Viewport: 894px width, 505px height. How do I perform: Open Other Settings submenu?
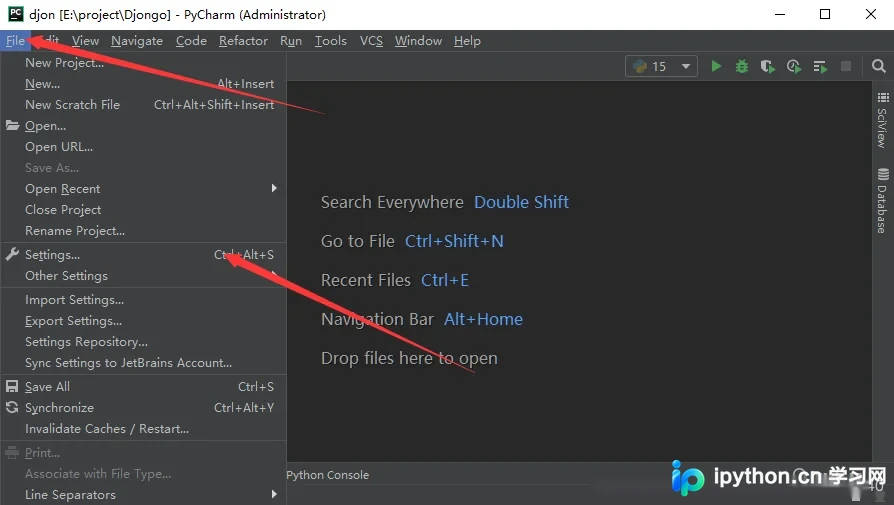click(144, 276)
